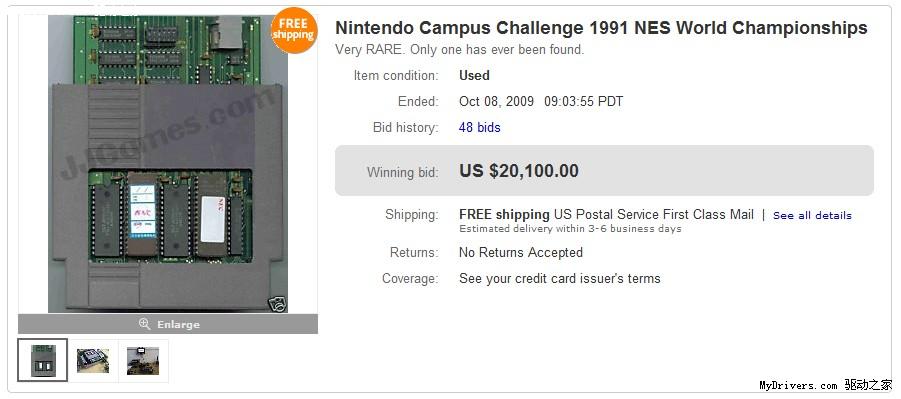Click the Very RARE subtitle text
Screen dimensions: 901x399
(459, 50)
